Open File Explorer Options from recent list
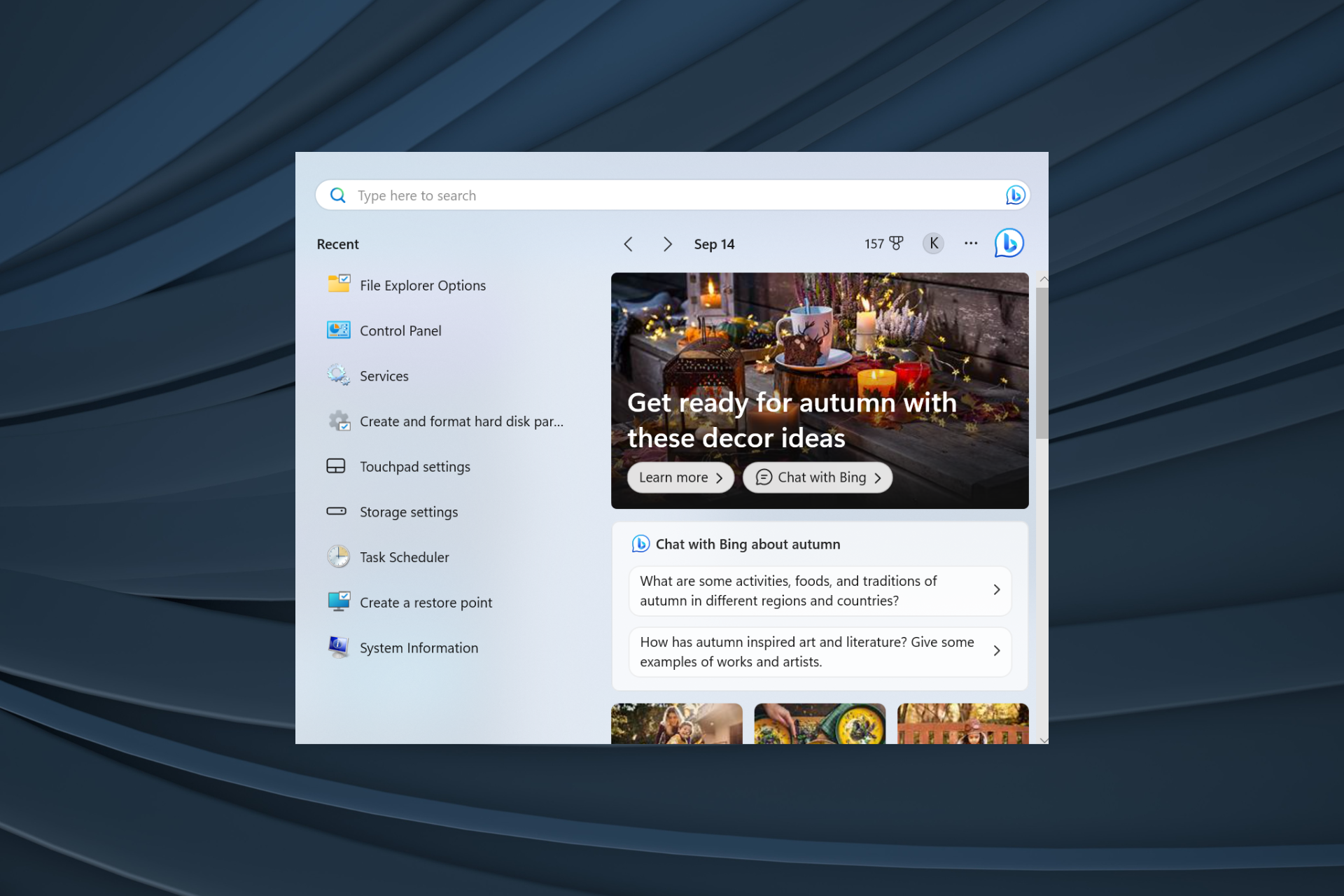The height and width of the screenshot is (896, 1344). coord(422,285)
